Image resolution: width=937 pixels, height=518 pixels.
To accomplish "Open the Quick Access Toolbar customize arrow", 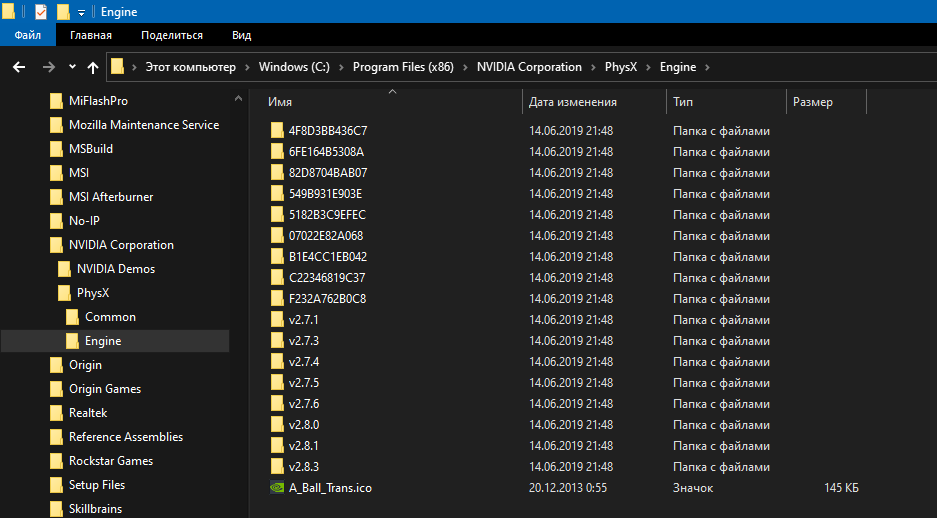I will [x=81, y=13].
